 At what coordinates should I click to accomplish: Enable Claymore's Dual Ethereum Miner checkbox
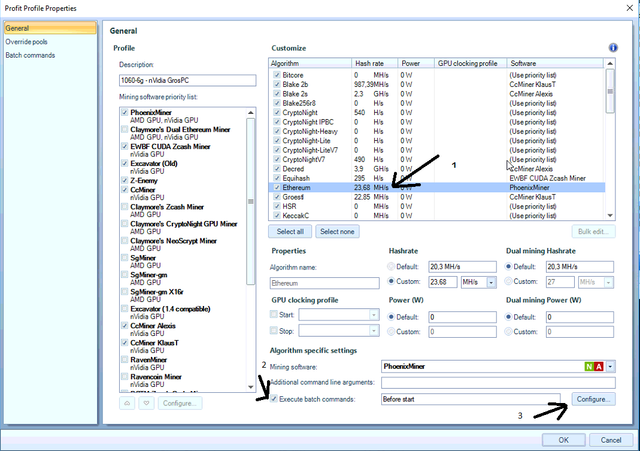point(125,129)
